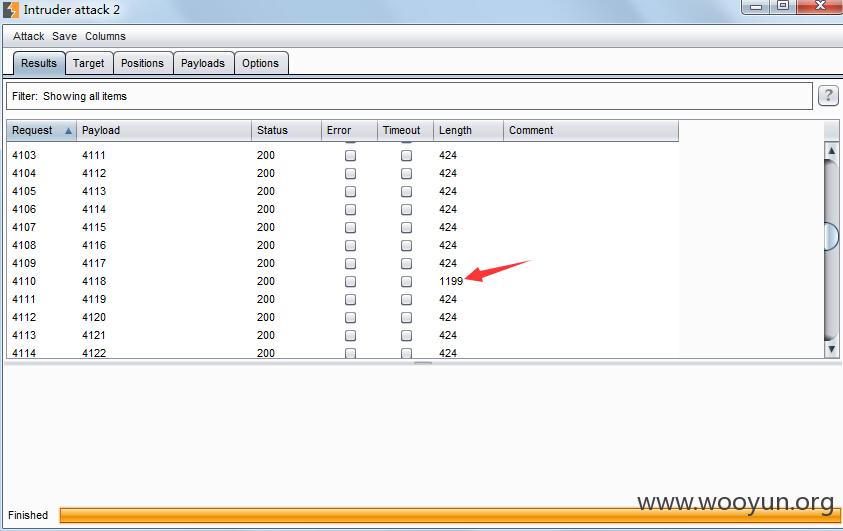The height and width of the screenshot is (531, 843).
Task: Toggle Timeout checkbox for request 4112
Action: click(406, 317)
